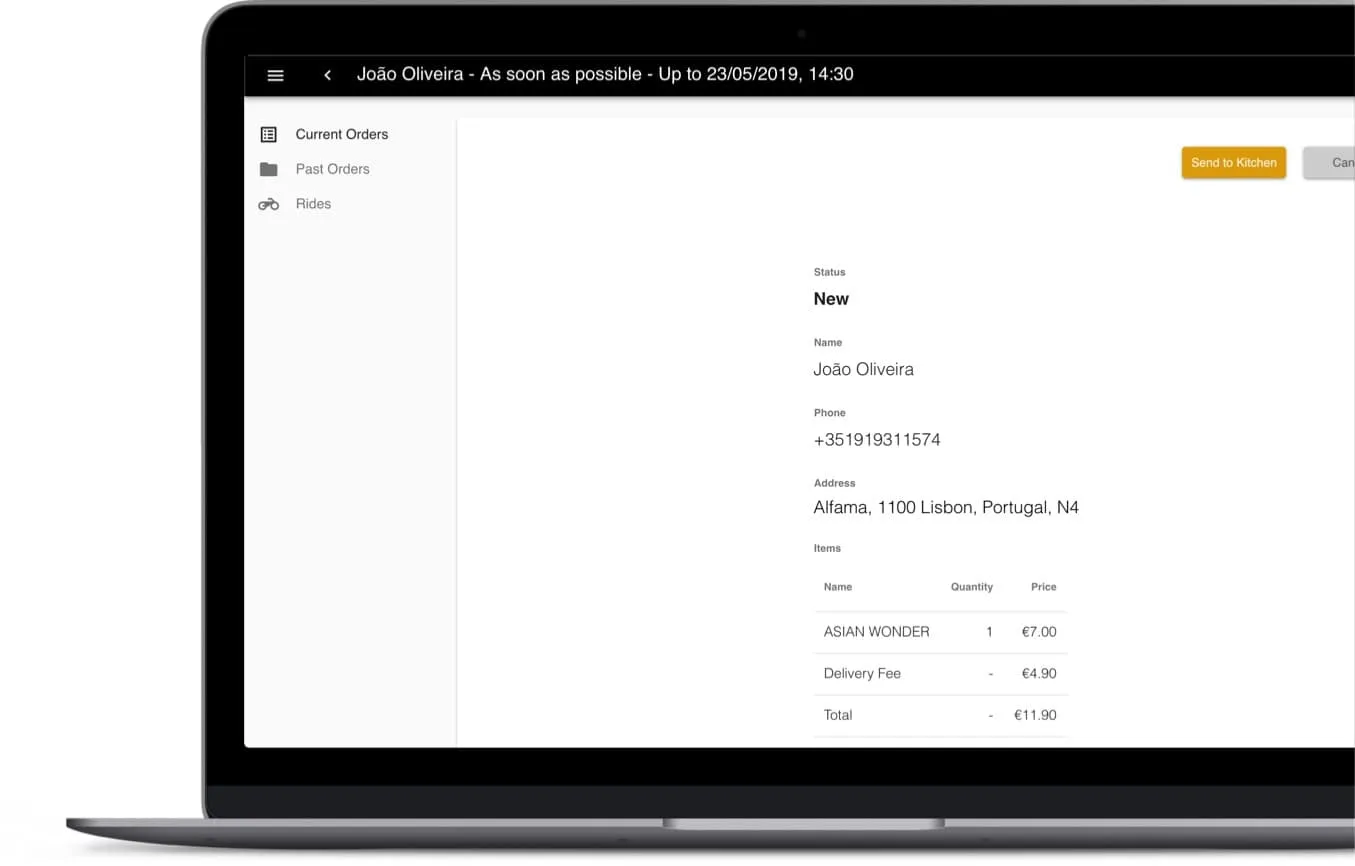Click the motorcycle icon next to Rides
The image size is (1355, 866).
[268, 203]
